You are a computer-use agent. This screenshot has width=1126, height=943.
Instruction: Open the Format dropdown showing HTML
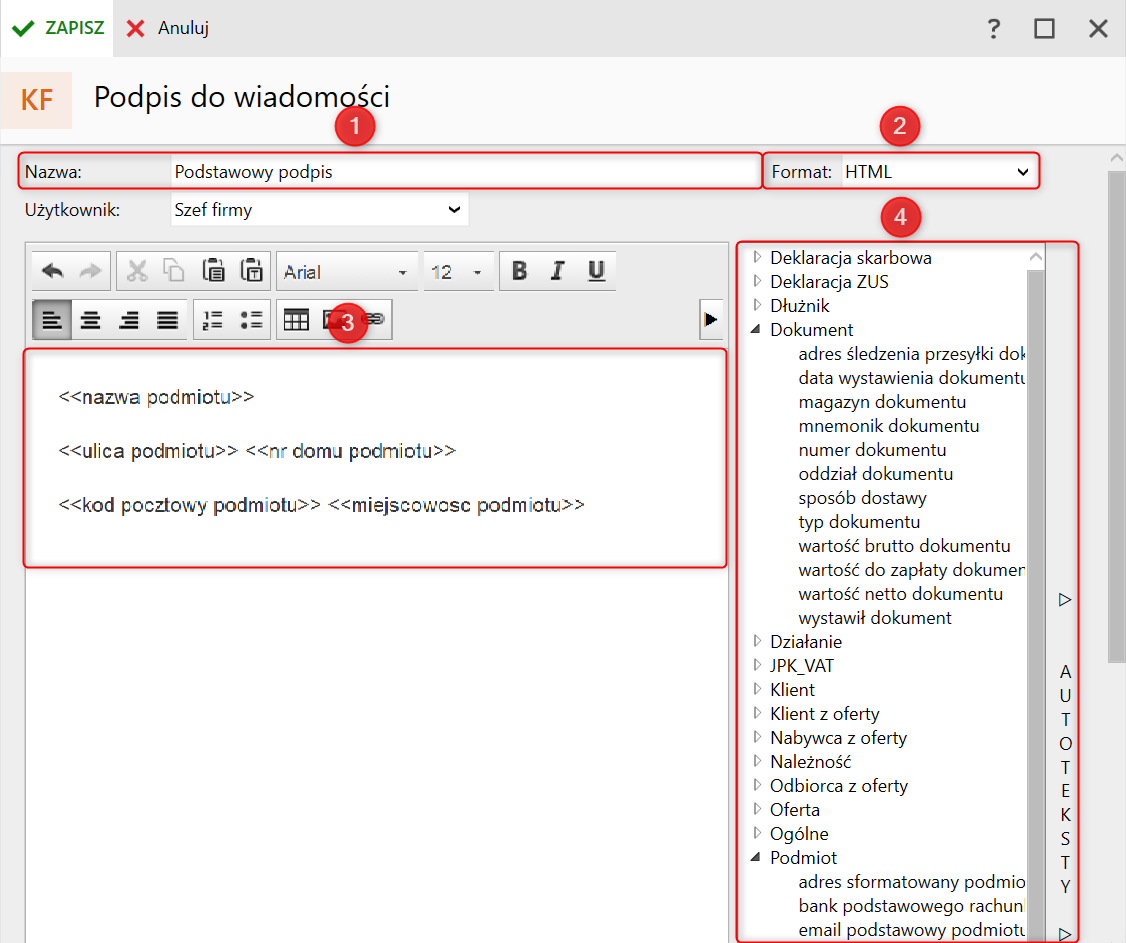click(939, 172)
